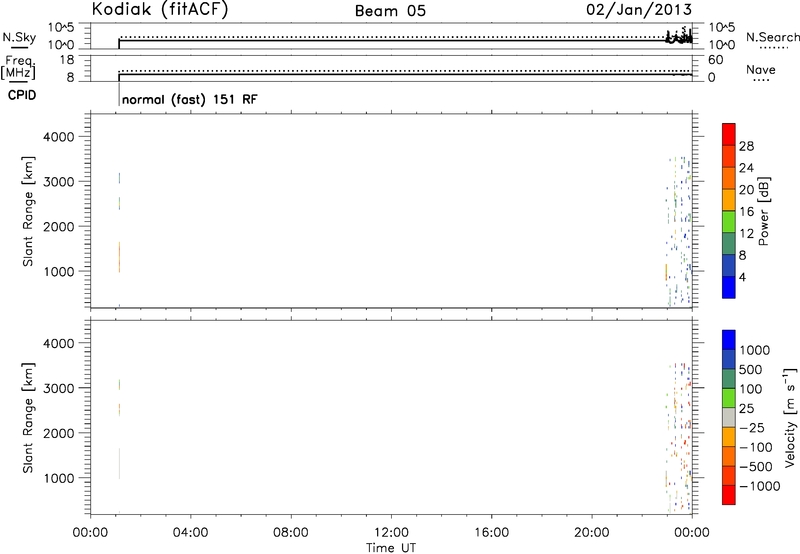Click 'normal (fast) 151 RF' text
This screenshot has width=800, height=554.
[x=190, y=99]
